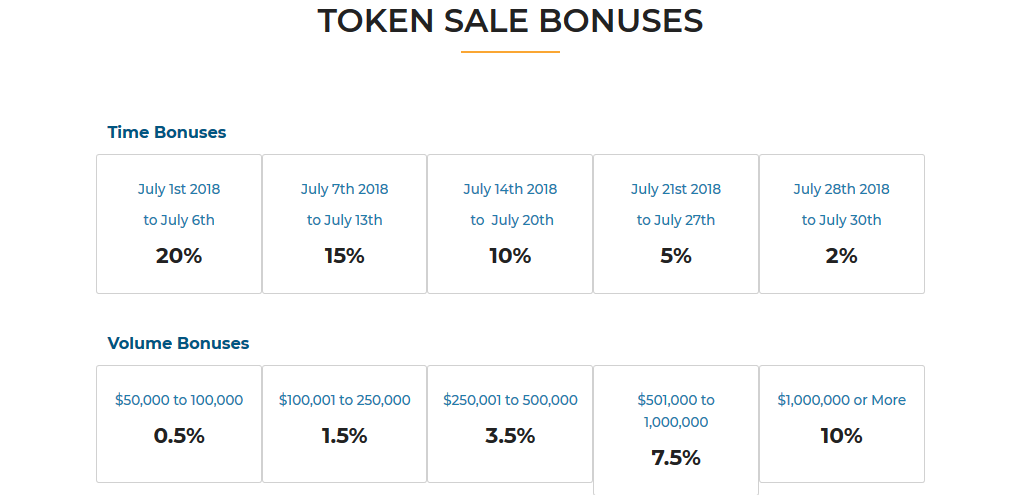Image resolution: width=1020 pixels, height=495 pixels.
Task: Open the July 1st to July 6th card
Action: [179, 224]
